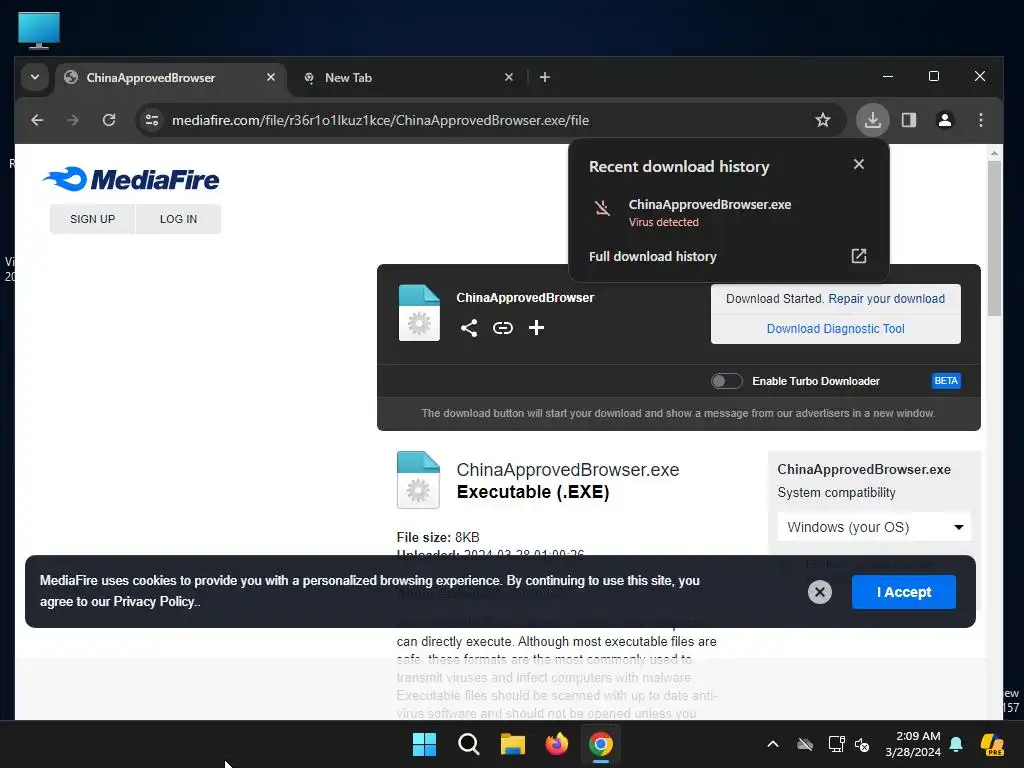Click the MediaFire logo
Viewport: 1024px width, 768px height.
[x=131, y=179]
